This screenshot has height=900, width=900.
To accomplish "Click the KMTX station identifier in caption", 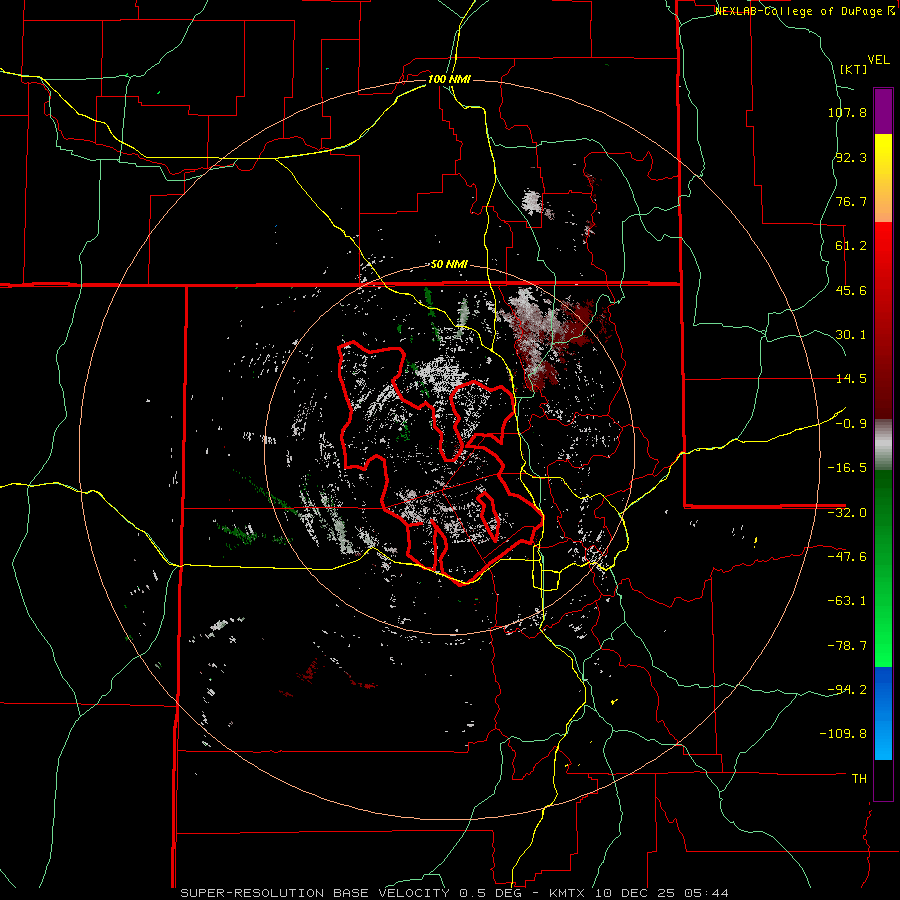I will point(567,893).
